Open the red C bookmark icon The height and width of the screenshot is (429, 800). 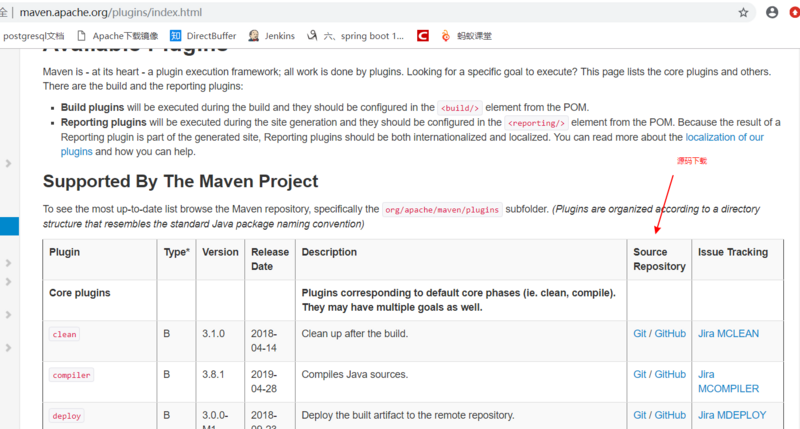pos(422,36)
